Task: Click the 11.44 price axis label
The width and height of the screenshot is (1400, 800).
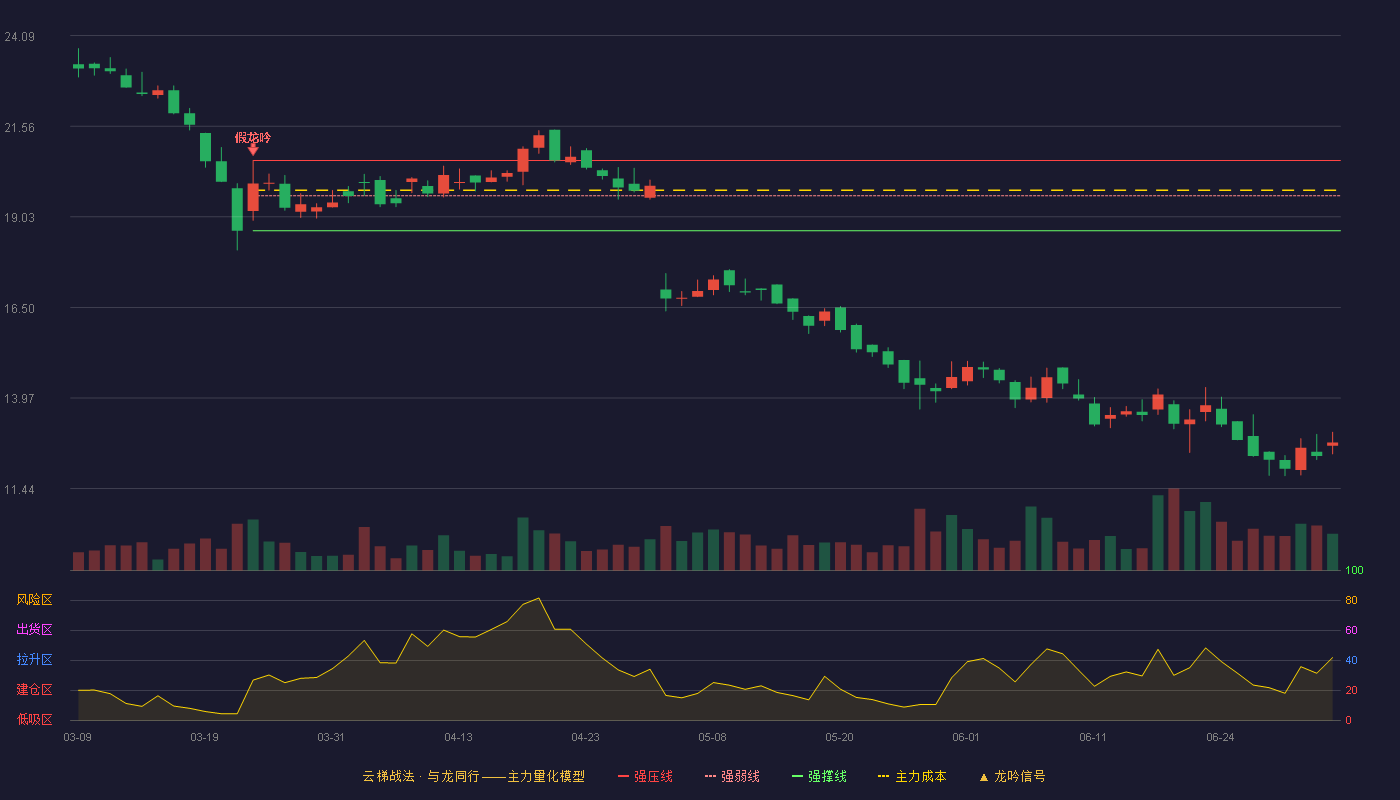Action: 20,490
